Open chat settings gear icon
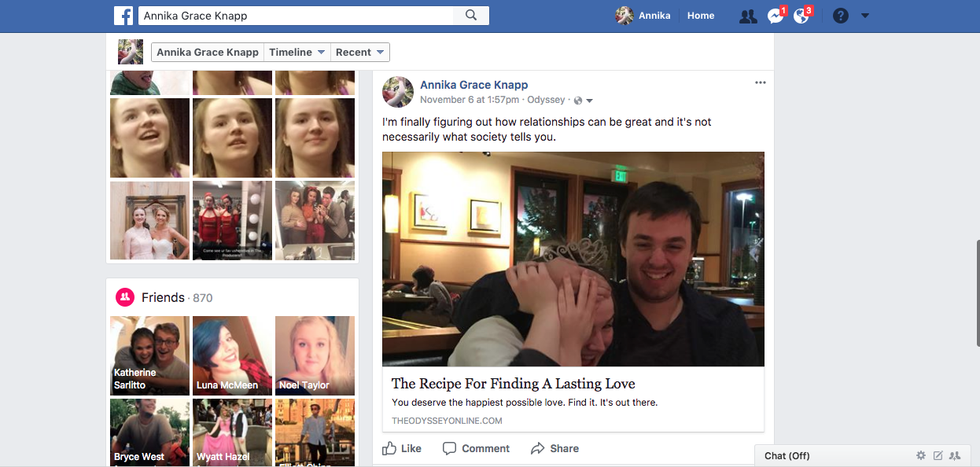Image resolution: width=980 pixels, height=467 pixels. [921, 456]
